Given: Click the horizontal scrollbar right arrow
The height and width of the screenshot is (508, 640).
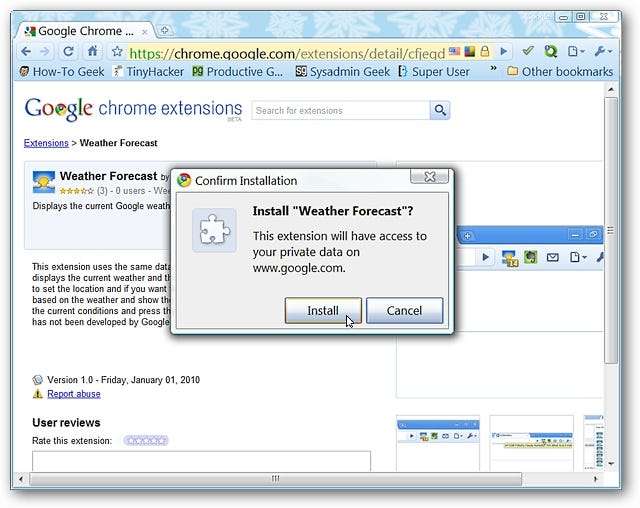Looking at the screenshot, I should pyautogui.click(x=595, y=479).
